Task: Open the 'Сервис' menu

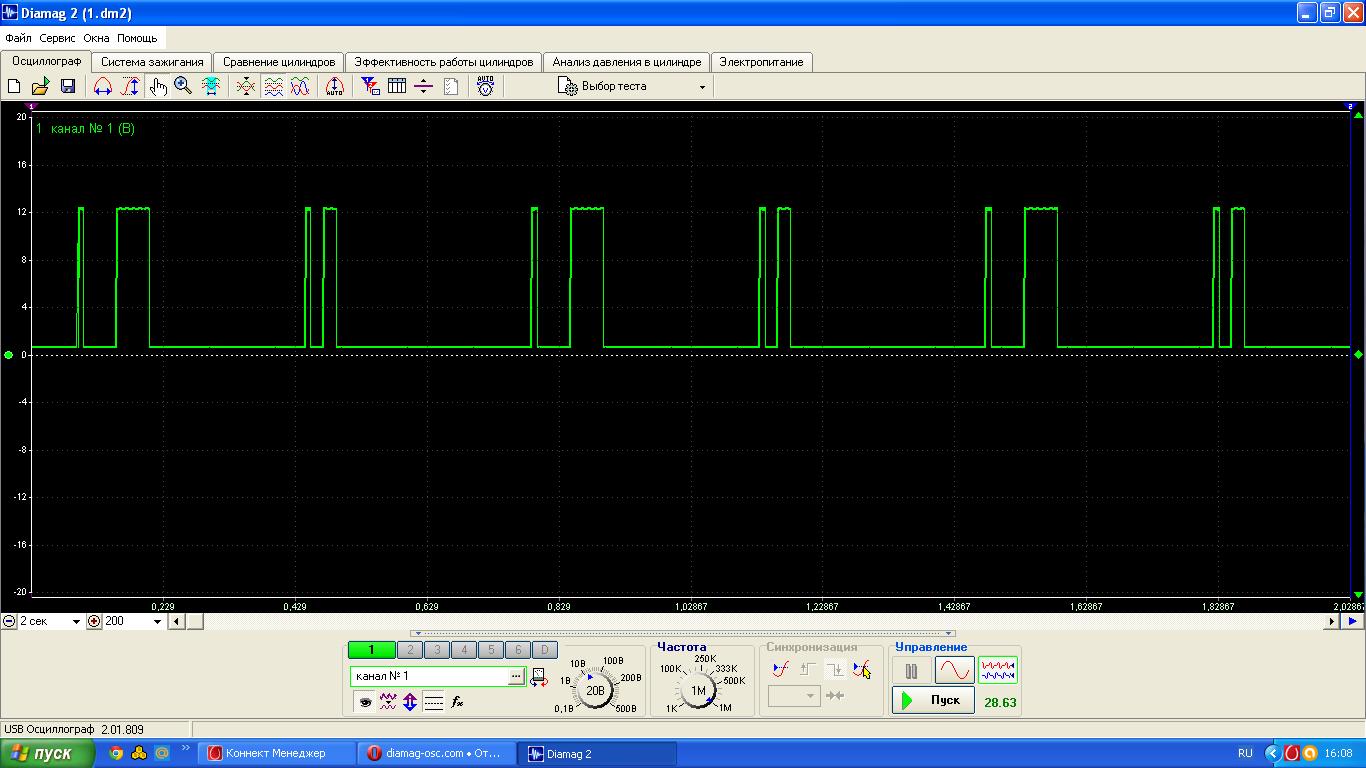Action: [58, 38]
